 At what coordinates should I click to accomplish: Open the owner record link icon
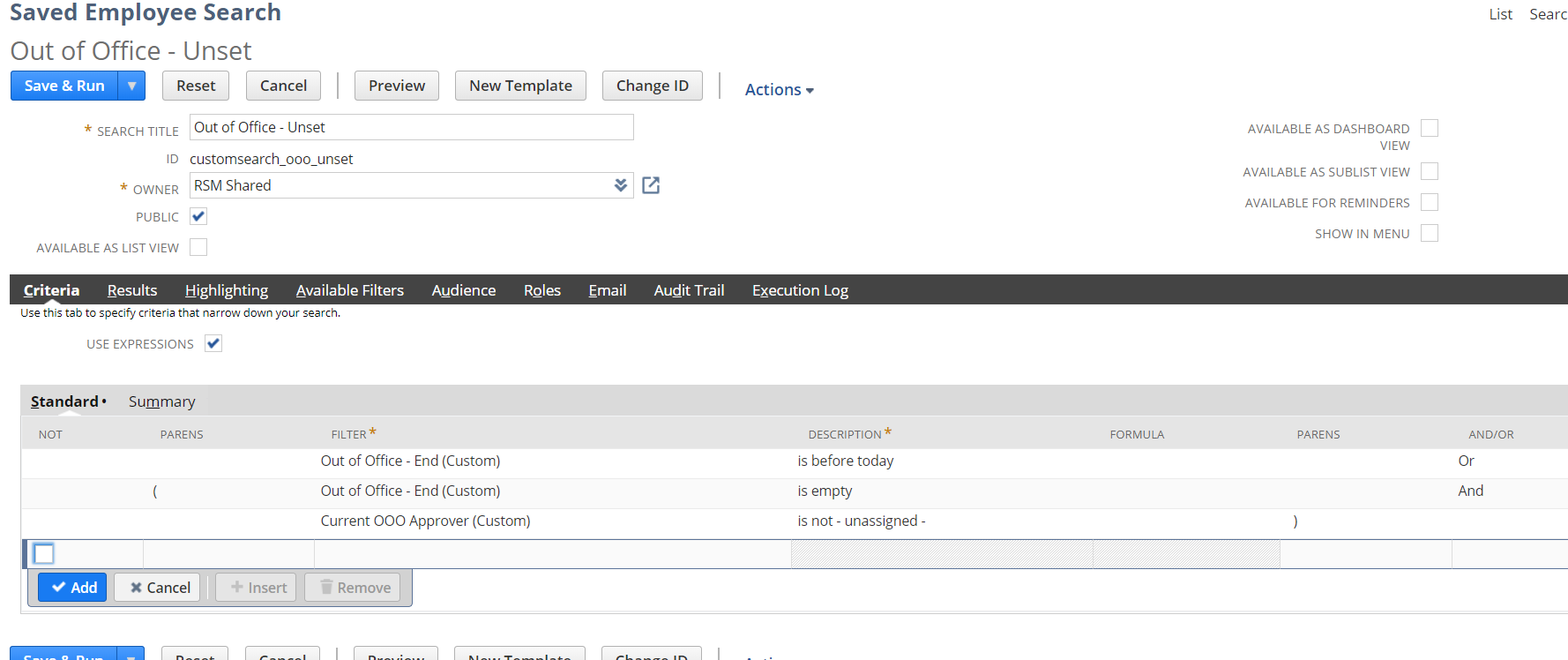click(x=651, y=185)
